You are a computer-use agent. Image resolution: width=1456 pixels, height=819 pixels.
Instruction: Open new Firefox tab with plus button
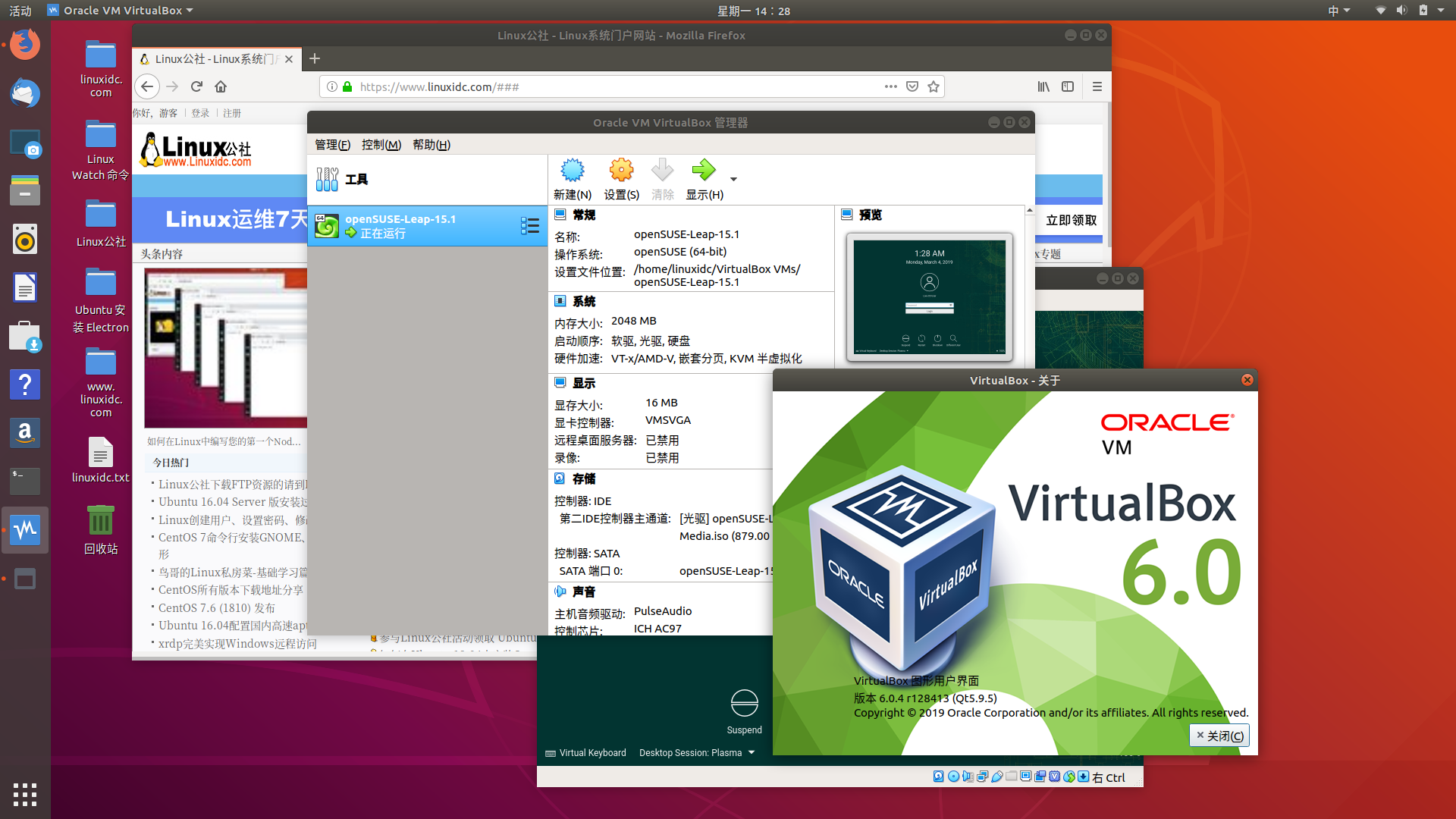tap(315, 58)
